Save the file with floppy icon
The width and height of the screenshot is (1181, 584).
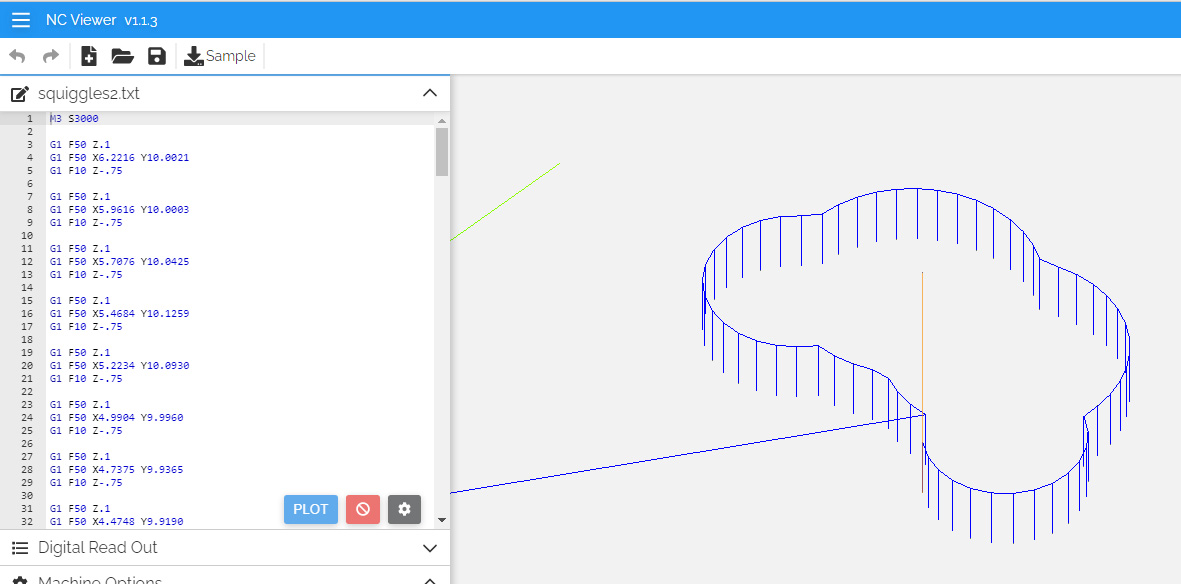(x=157, y=57)
